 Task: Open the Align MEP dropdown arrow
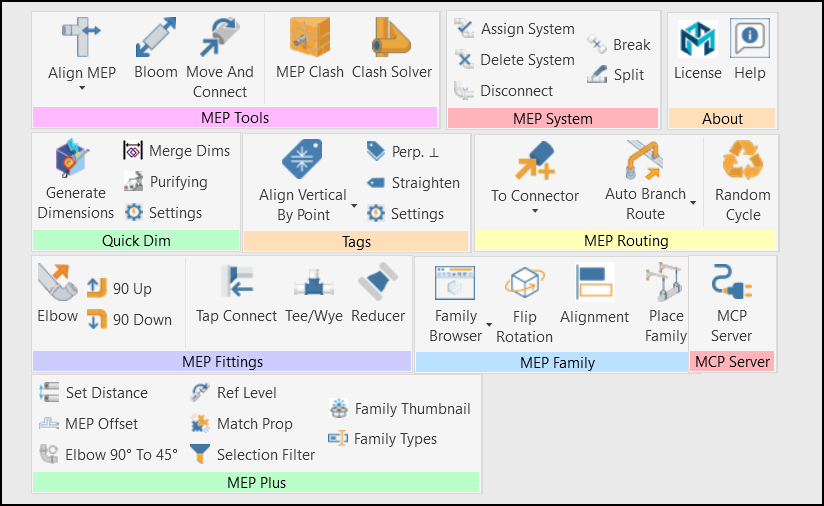pyautogui.click(x=82, y=88)
